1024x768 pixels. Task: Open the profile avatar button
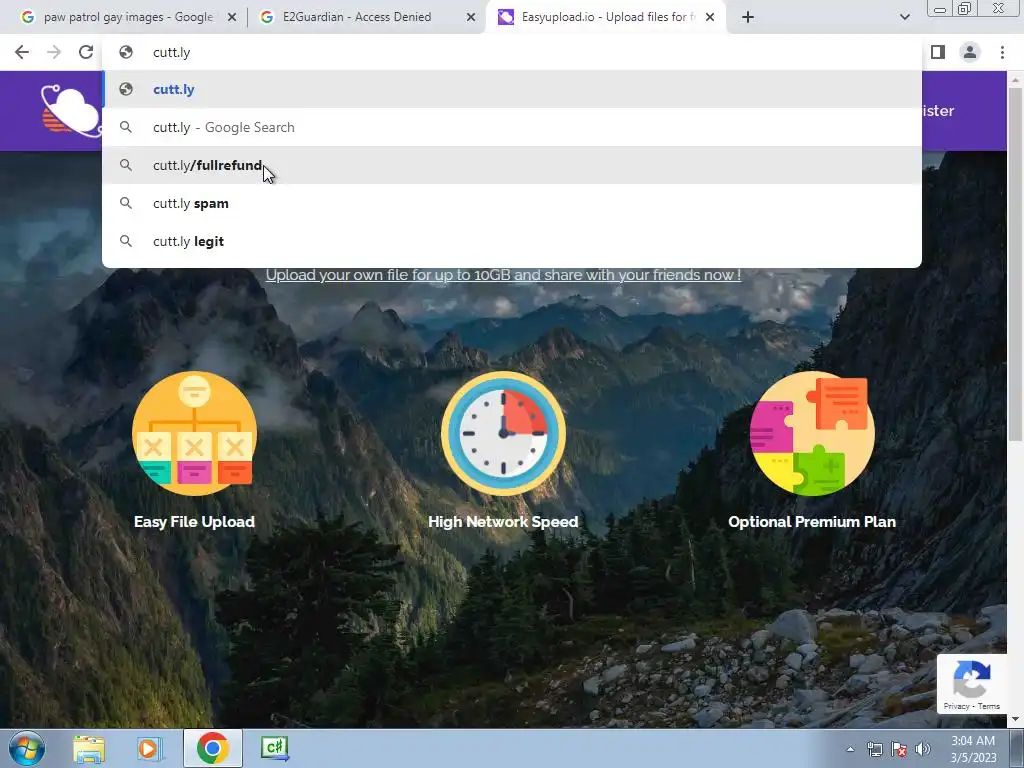point(970,52)
